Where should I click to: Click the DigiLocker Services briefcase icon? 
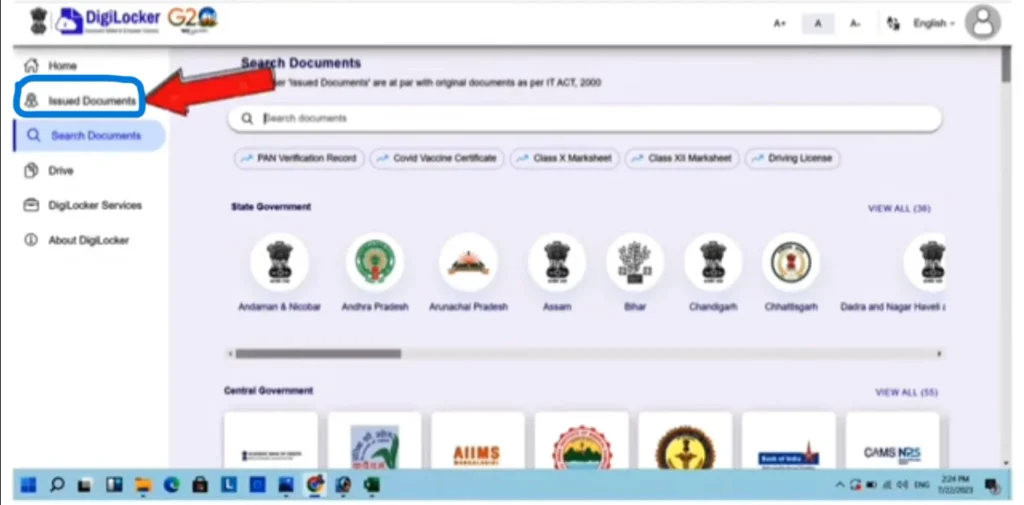coord(31,205)
